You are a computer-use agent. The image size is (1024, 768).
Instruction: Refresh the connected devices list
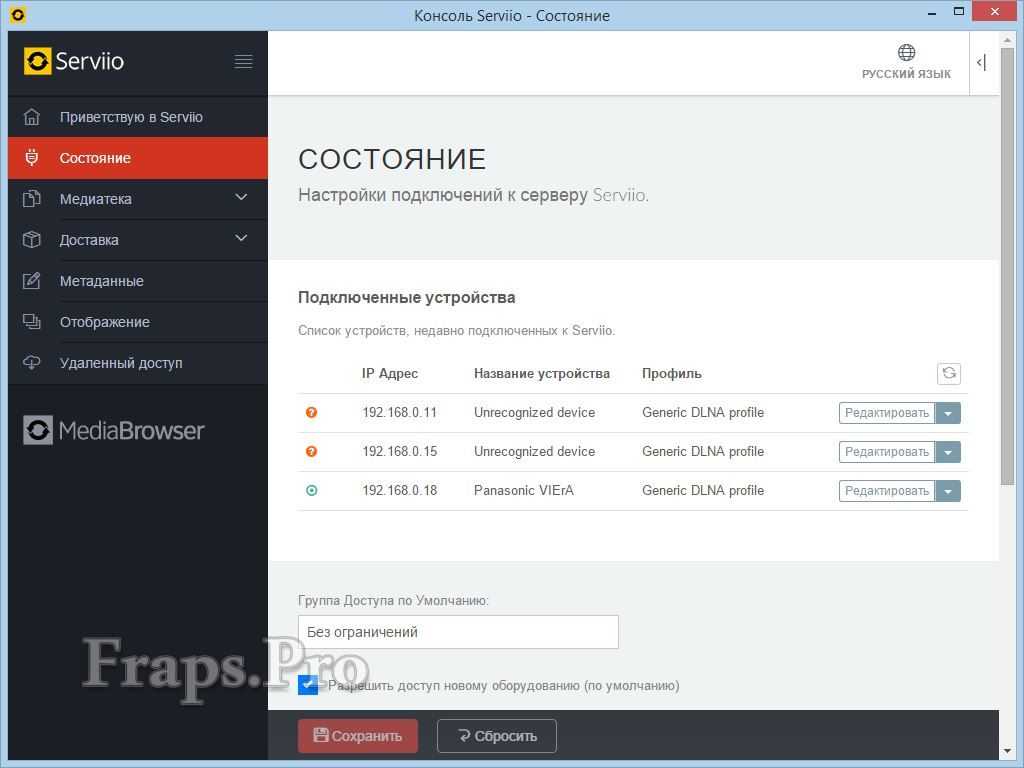pos(949,374)
